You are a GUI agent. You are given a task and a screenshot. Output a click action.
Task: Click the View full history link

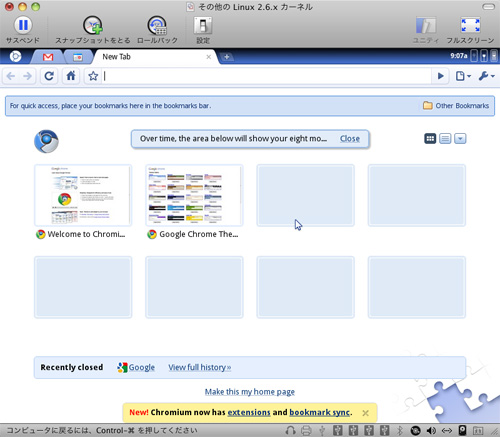(x=199, y=367)
